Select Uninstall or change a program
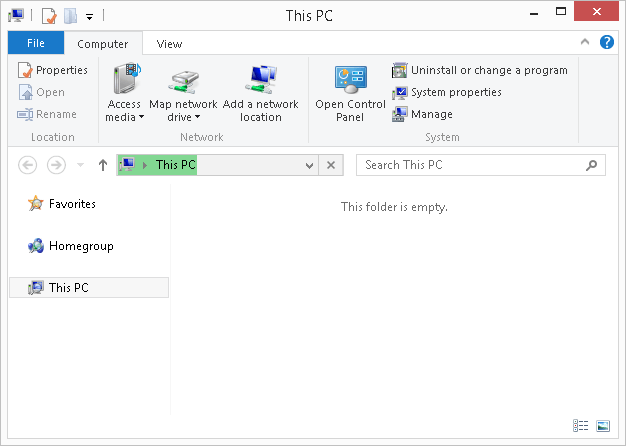 point(479,70)
